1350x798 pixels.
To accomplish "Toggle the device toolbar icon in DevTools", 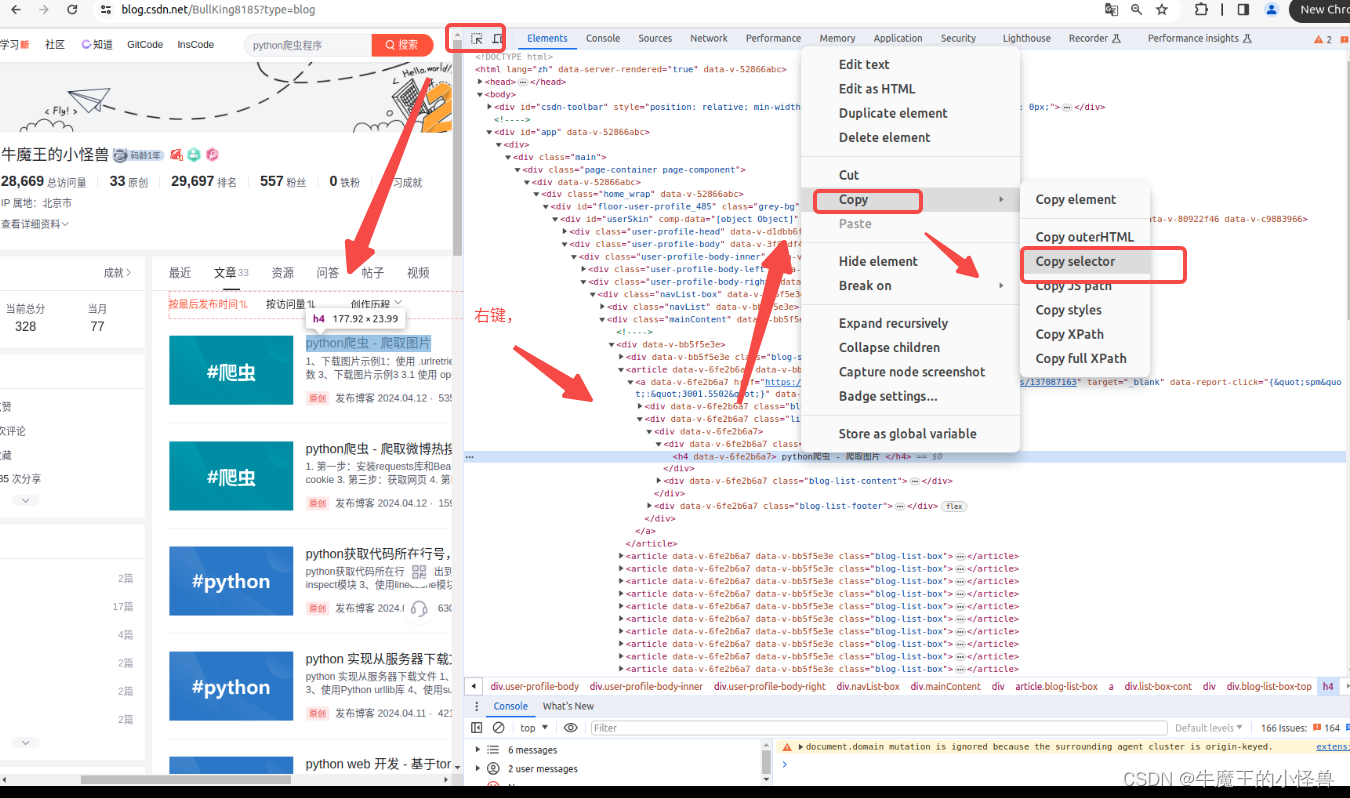I will point(497,39).
